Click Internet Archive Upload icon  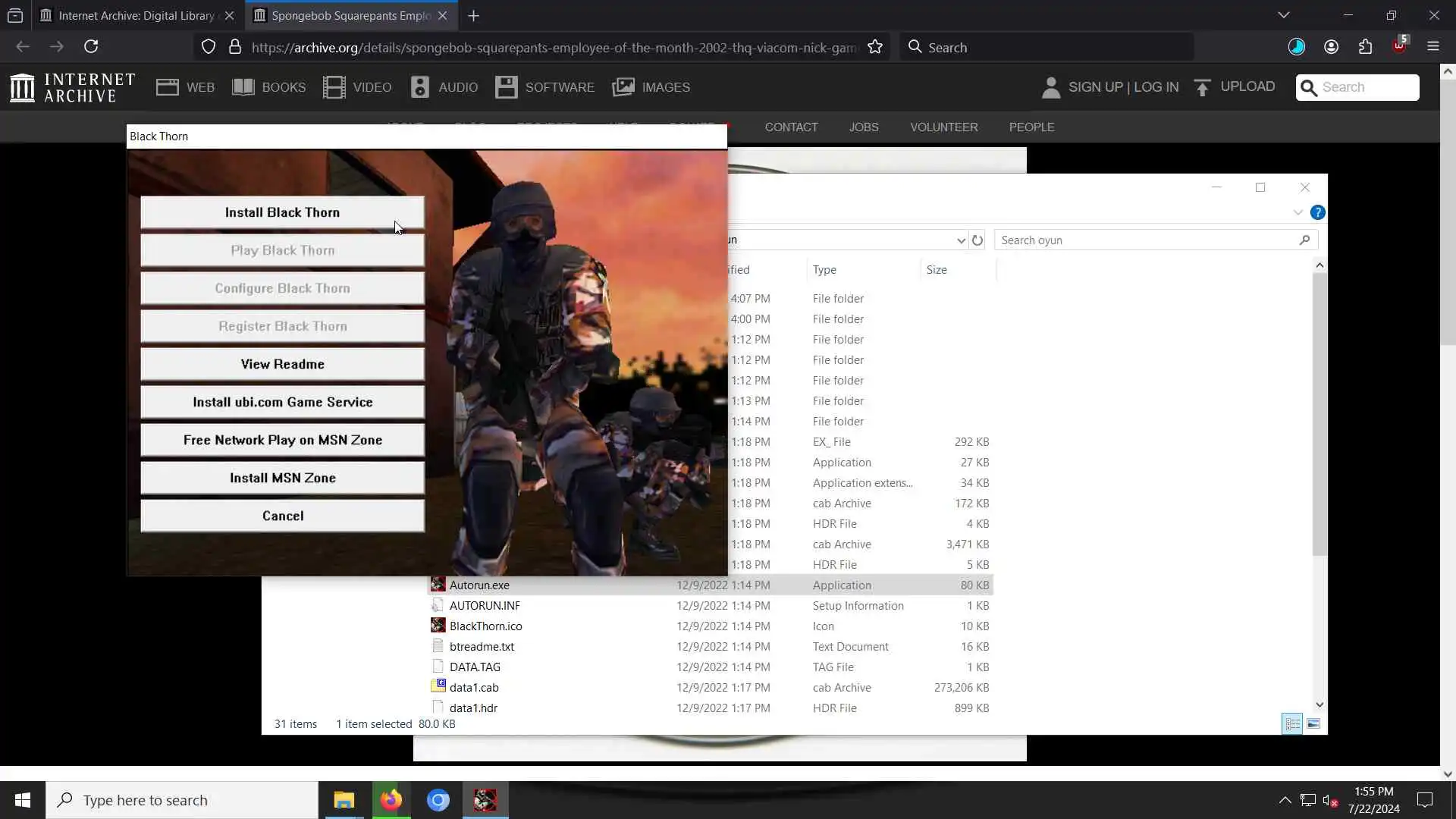click(x=1202, y=87)
